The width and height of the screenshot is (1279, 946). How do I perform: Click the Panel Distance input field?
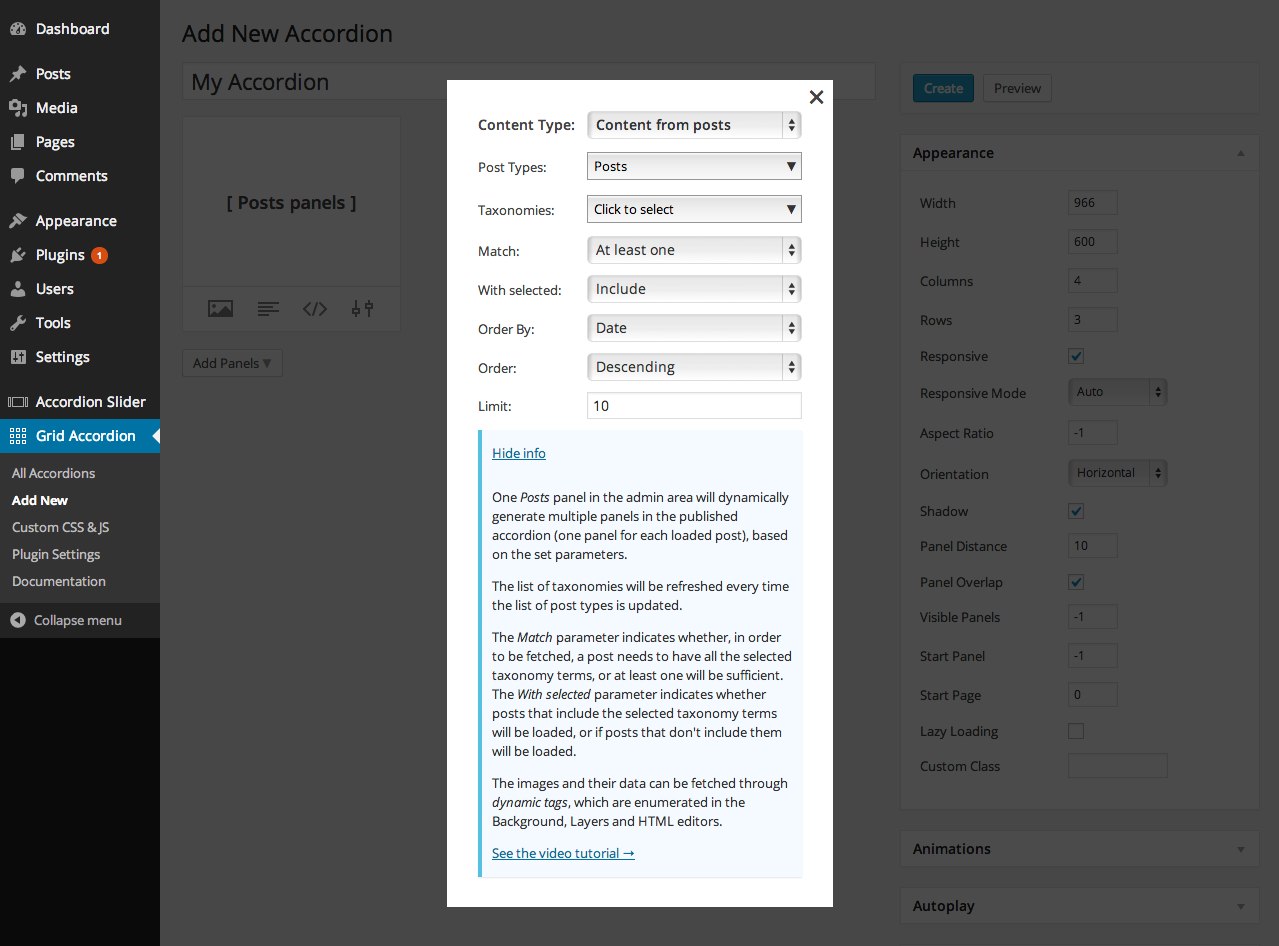point(1092,546)
